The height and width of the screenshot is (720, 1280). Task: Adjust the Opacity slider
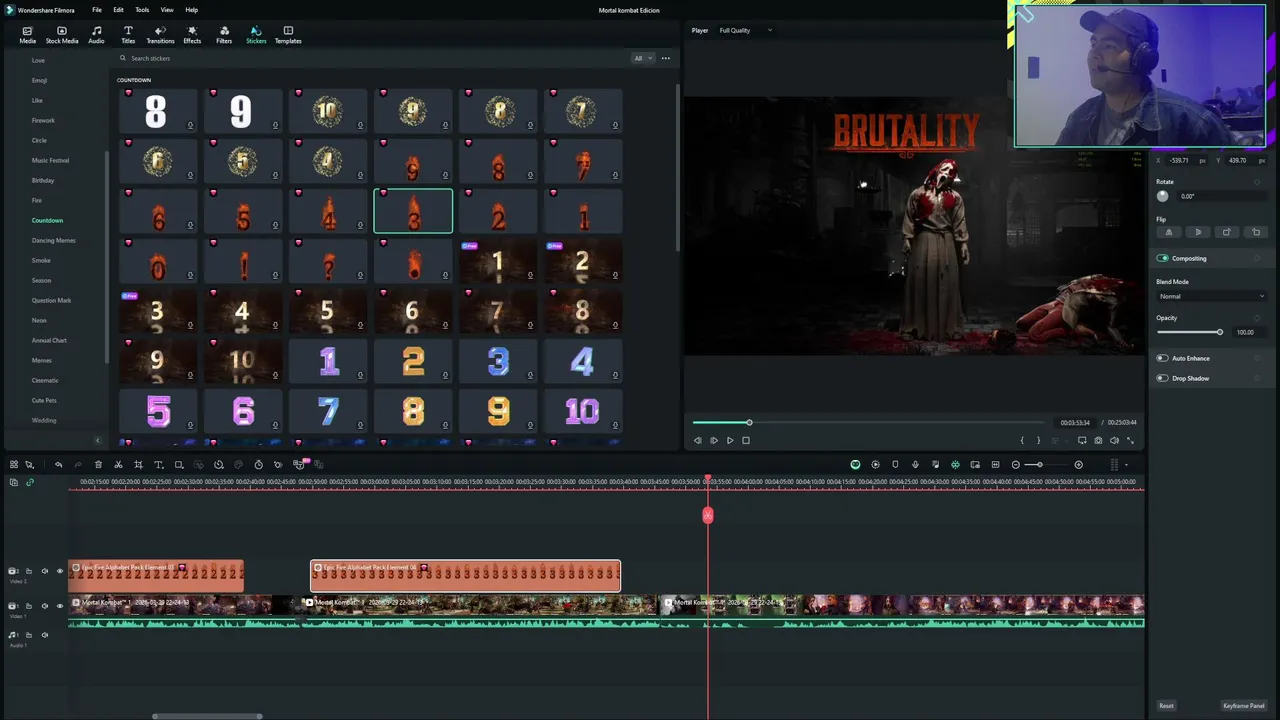1189,332
